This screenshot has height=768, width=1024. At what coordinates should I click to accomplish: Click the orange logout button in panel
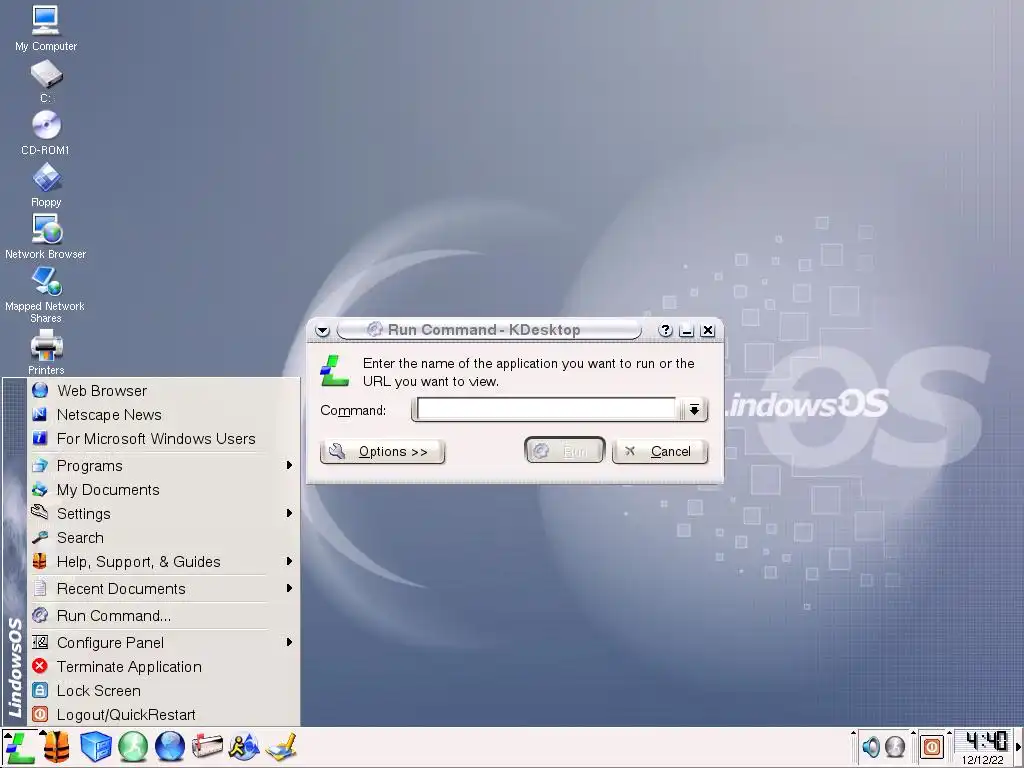pos(932,746)
